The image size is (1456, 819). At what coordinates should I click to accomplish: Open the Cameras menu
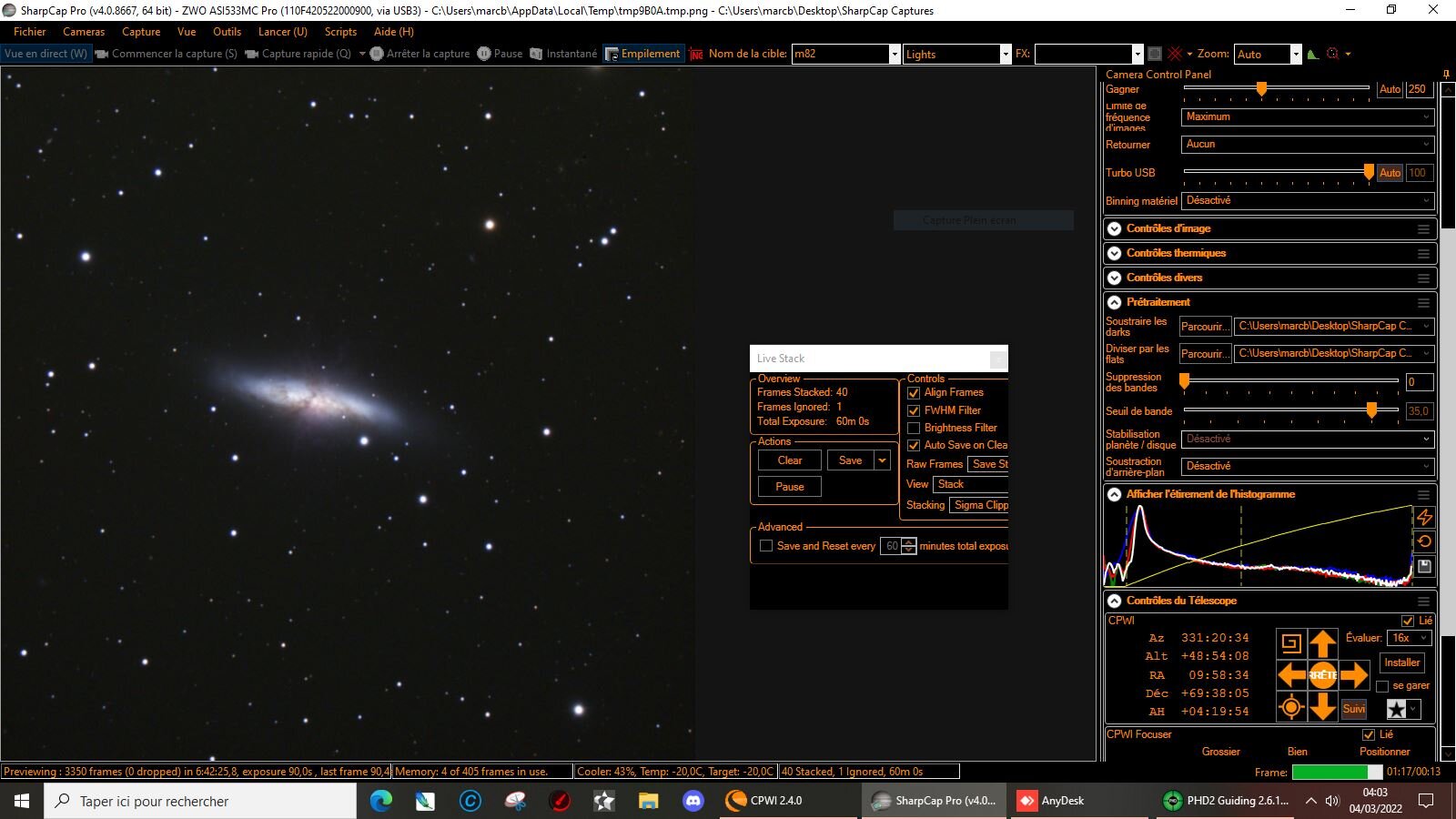(84, 31)
